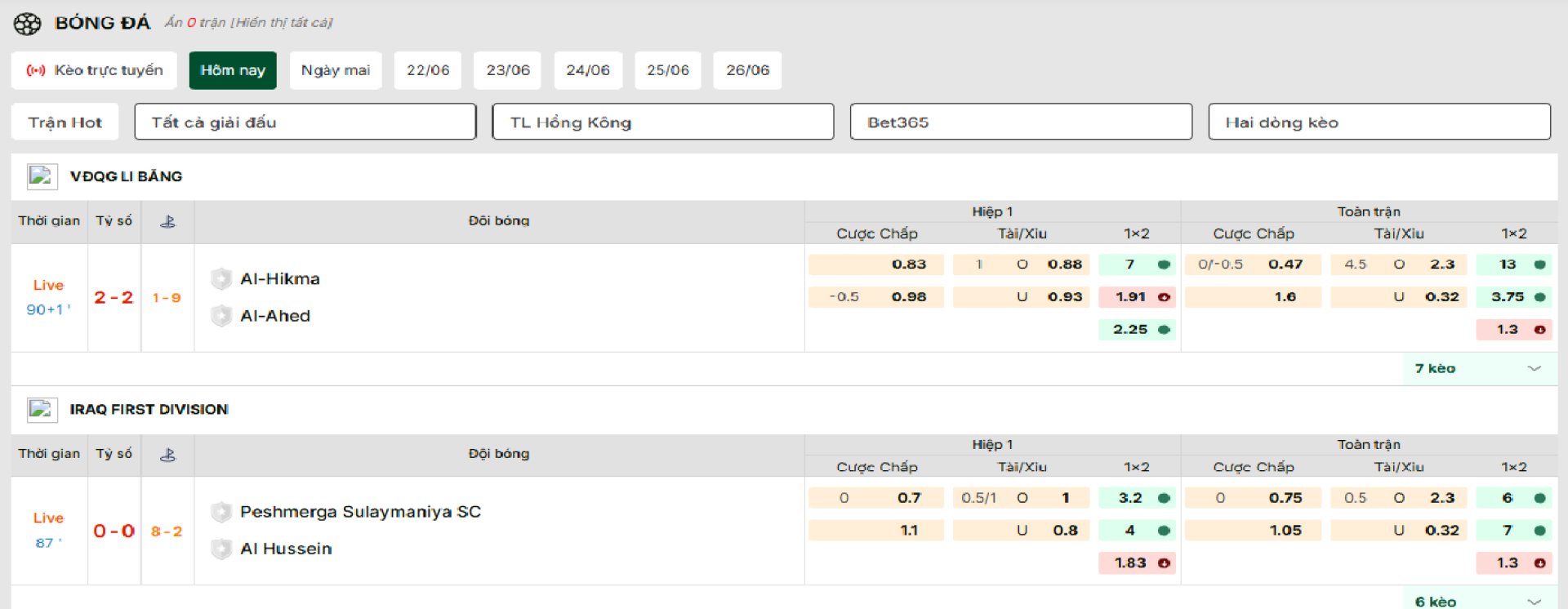Click the Ẩn 0 trận hidden matches link
Viewport: 1568px width, 609px height.
tap(248, 23)
